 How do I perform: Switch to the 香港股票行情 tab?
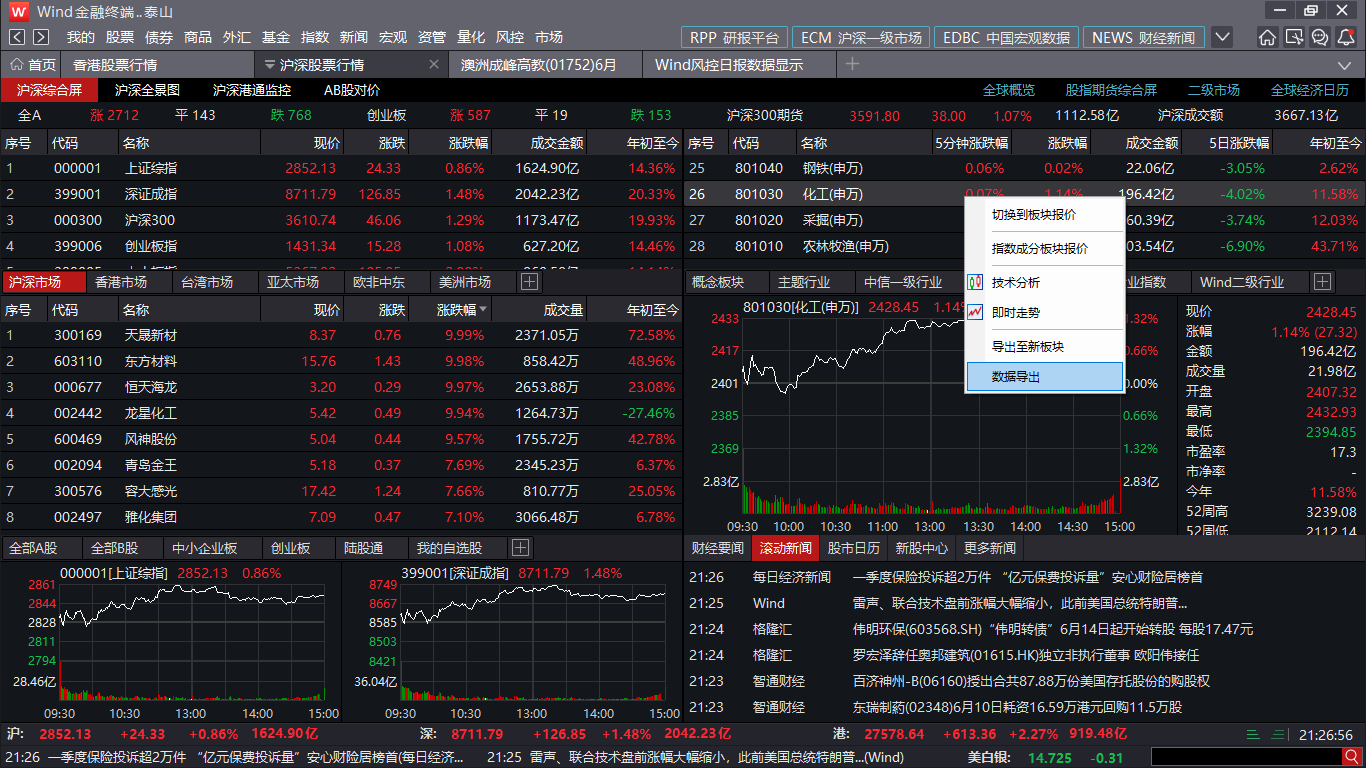click(x=158, y=64)
